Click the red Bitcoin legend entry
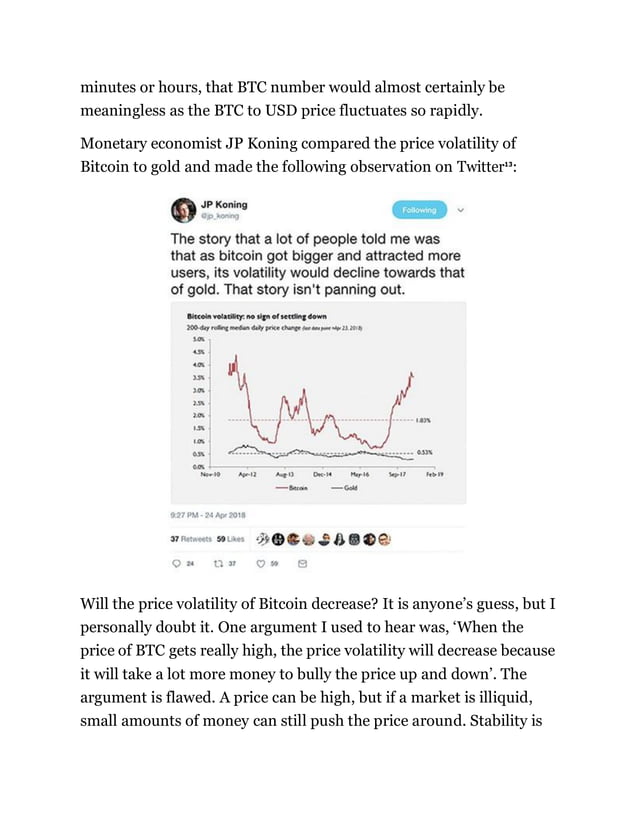638x825 pixels. point(291,487)
